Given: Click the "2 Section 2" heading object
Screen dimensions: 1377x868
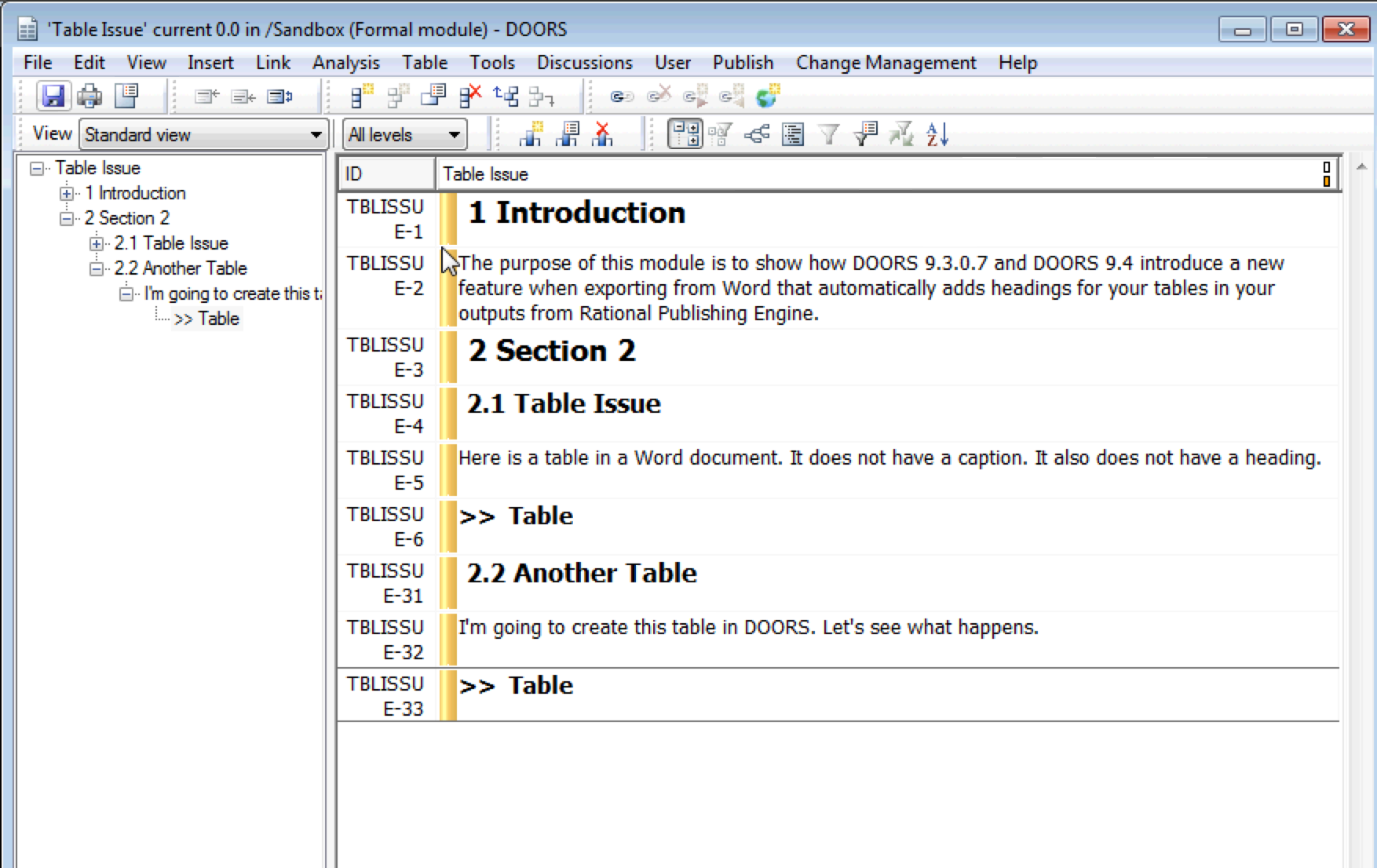Looking at the screenshot, I should pyautogui.click(x=552, y=351).
